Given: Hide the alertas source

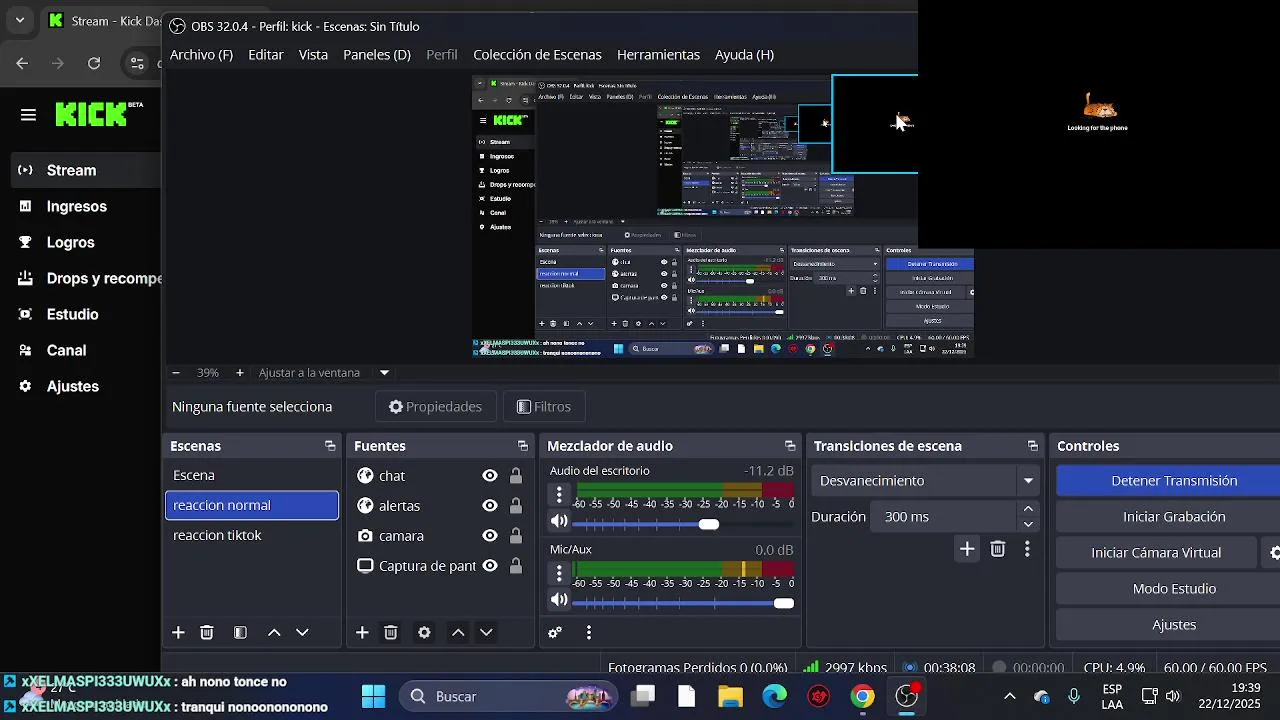Looking at the screenshot, I should pyautogui.click(x=490, y=506).
